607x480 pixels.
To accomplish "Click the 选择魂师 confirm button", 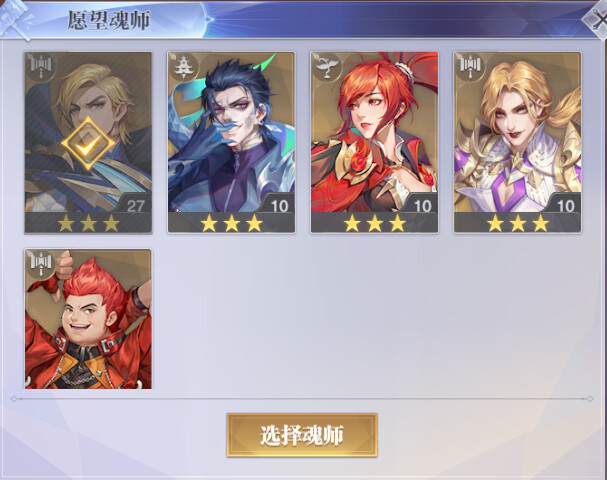I will [302, 435].
